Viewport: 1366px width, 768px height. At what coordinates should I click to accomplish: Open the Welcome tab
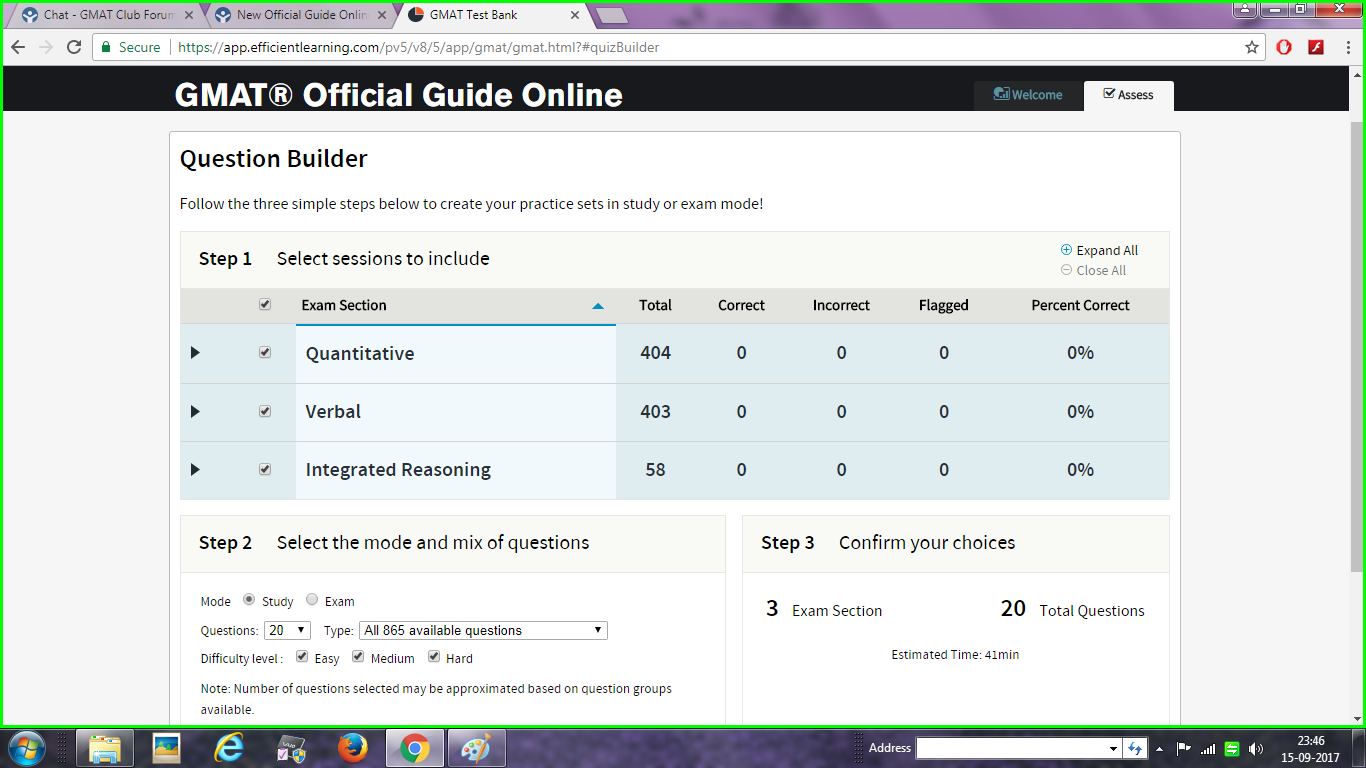click(x=1028, y=95)
